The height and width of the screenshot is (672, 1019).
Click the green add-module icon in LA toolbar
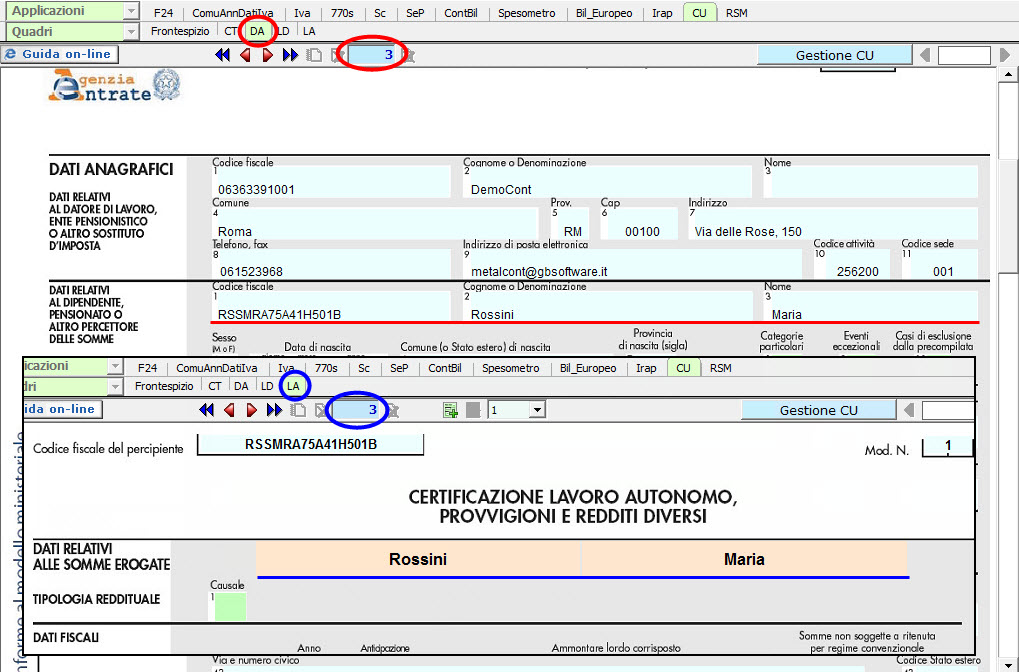tap(450, 410)
